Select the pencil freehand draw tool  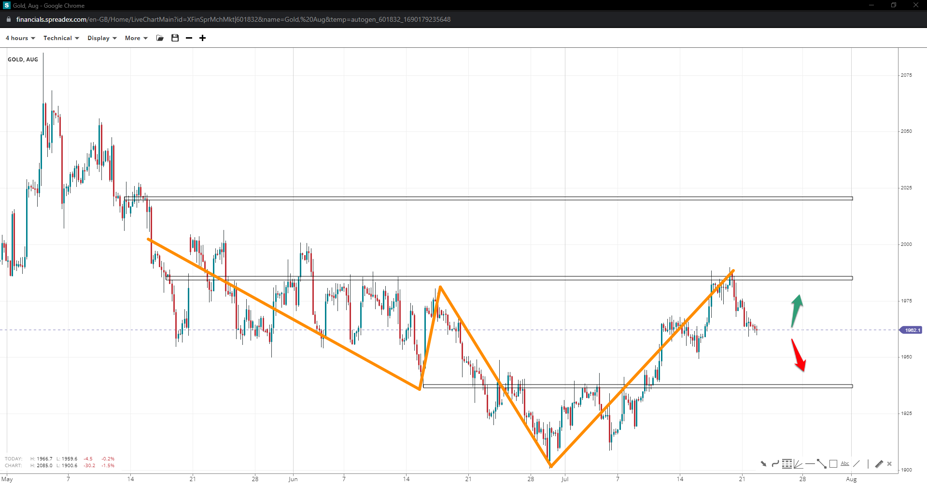click(x=879, y=464)
